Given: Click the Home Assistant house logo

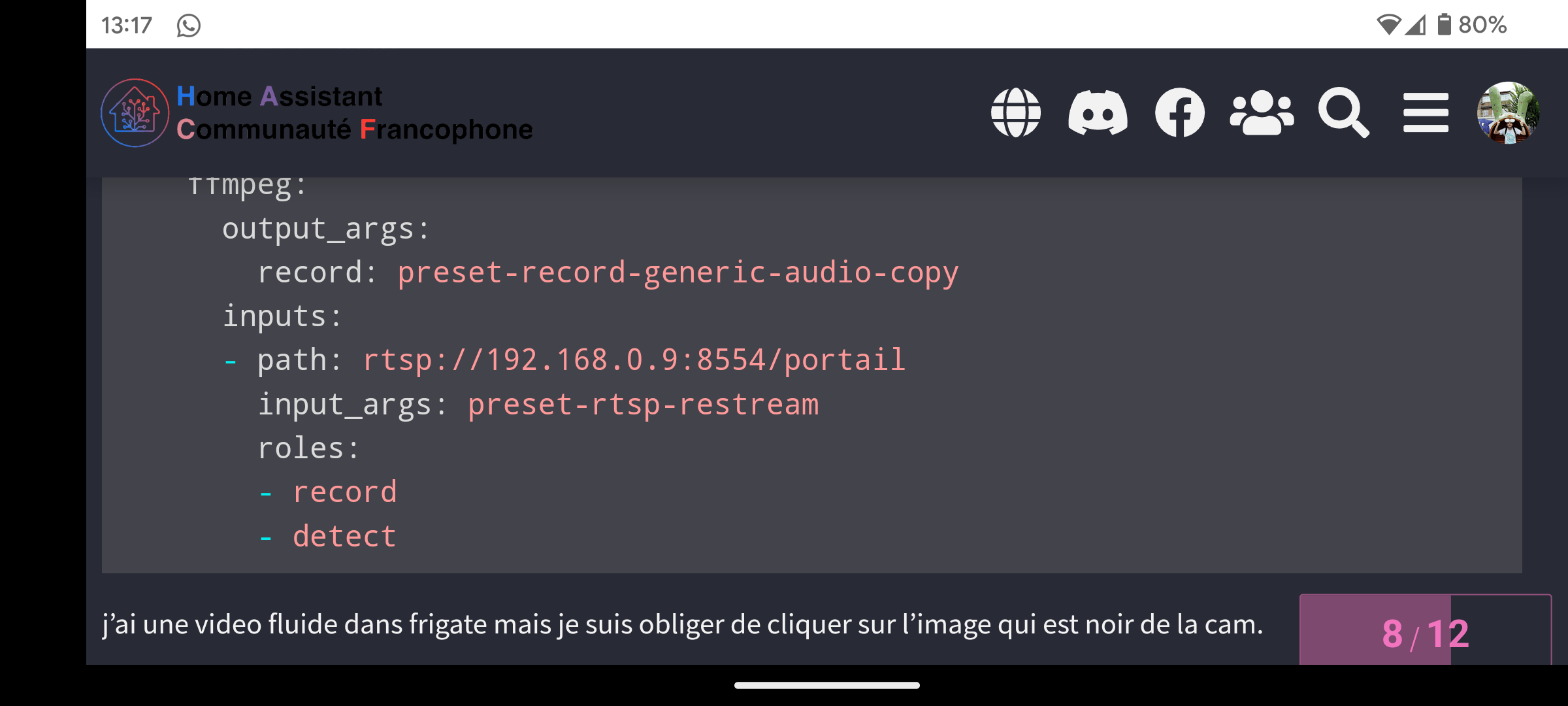Looking at the screenshot, I should (135, 112).
